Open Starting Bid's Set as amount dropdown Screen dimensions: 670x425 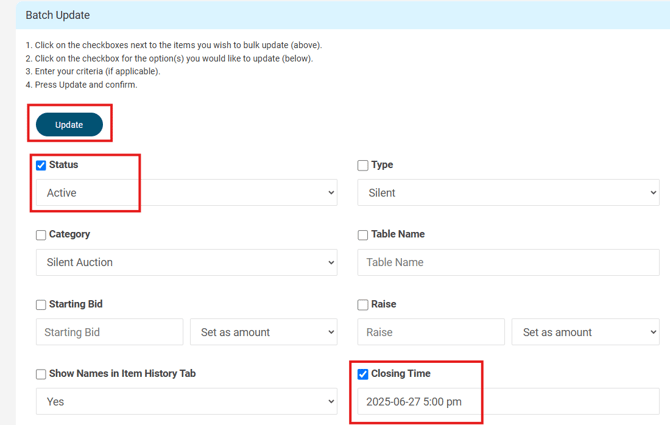coord(264,332)
